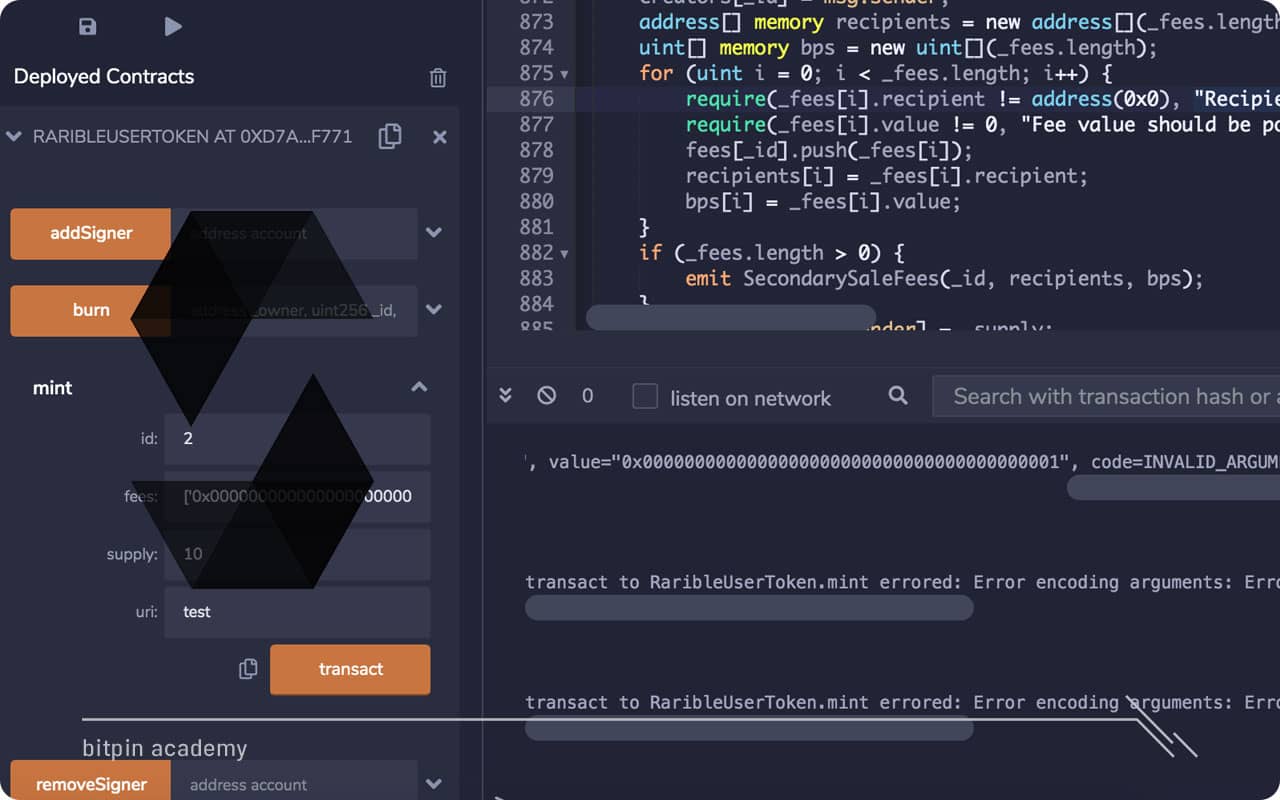1280x800 pixels.
Task: Click the orange addSigner button
Action: coord(91,233)
